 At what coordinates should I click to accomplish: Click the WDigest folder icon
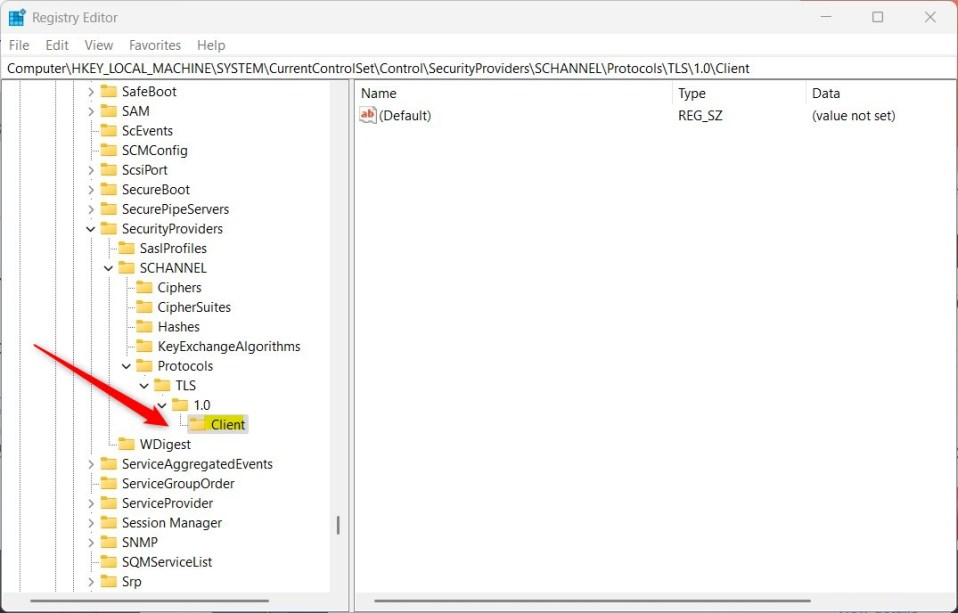pos(126,443)
